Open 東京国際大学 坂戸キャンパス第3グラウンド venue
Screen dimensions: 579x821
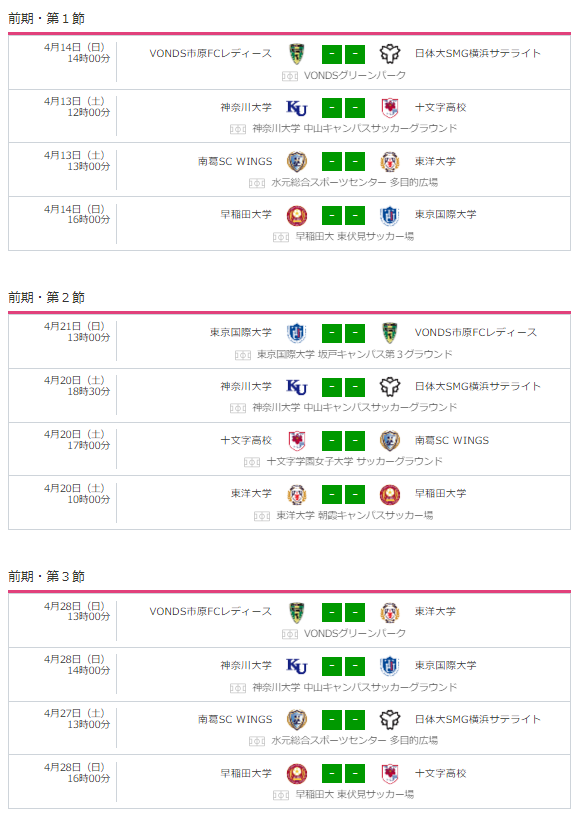coord(354,354)
